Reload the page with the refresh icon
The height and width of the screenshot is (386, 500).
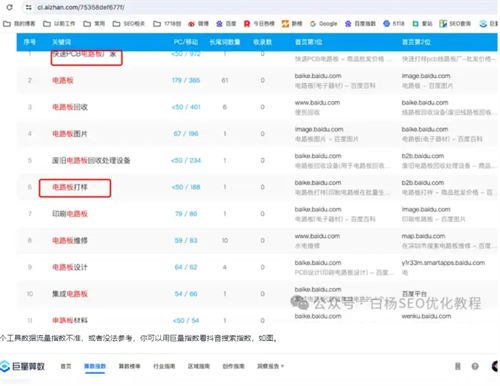10,7
